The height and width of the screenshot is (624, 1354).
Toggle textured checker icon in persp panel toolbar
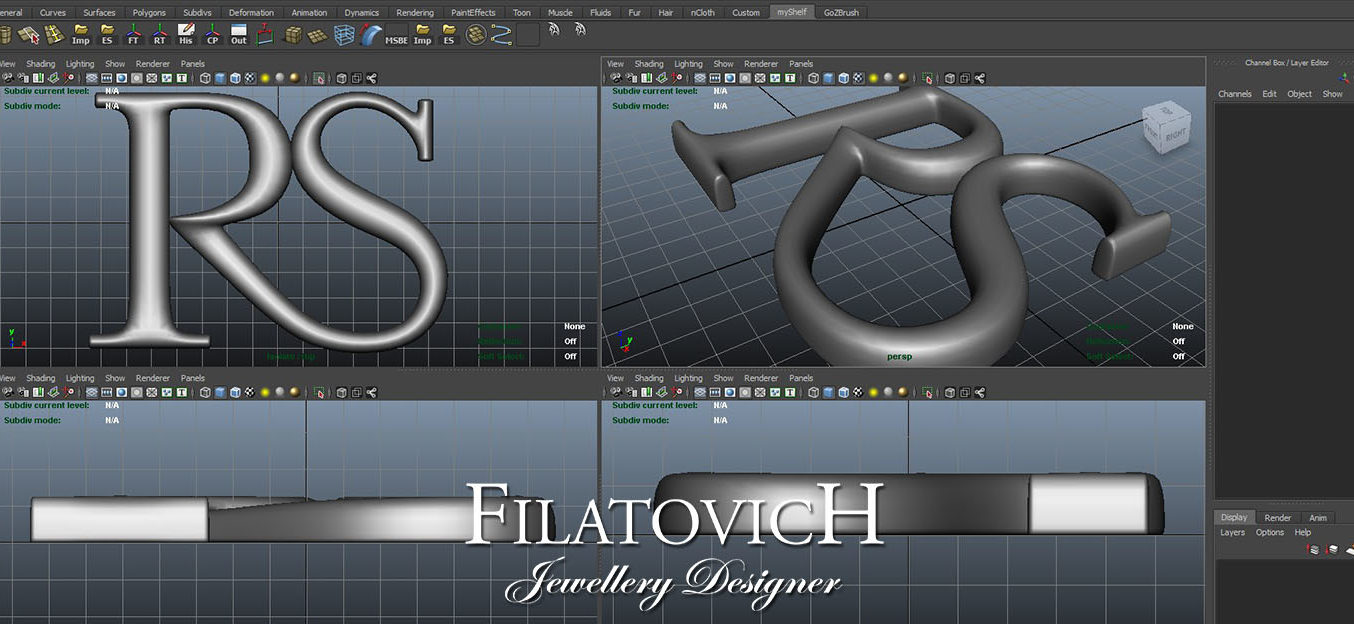coord(858,77)
